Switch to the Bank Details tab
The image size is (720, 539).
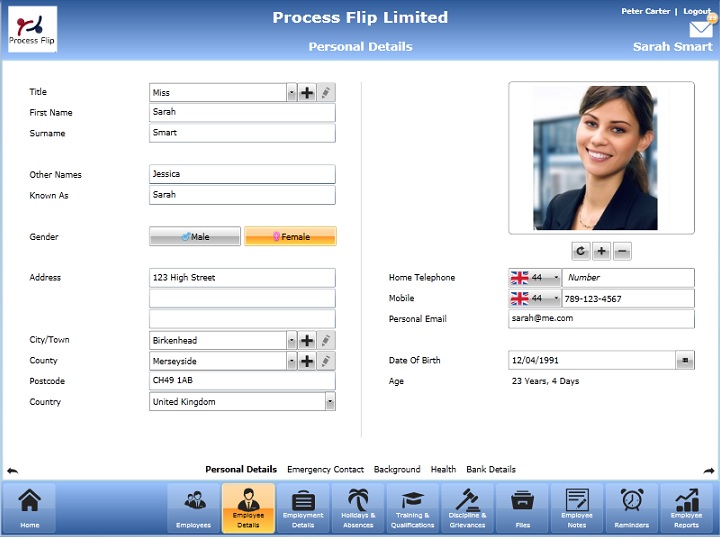[x=491, y=469]
